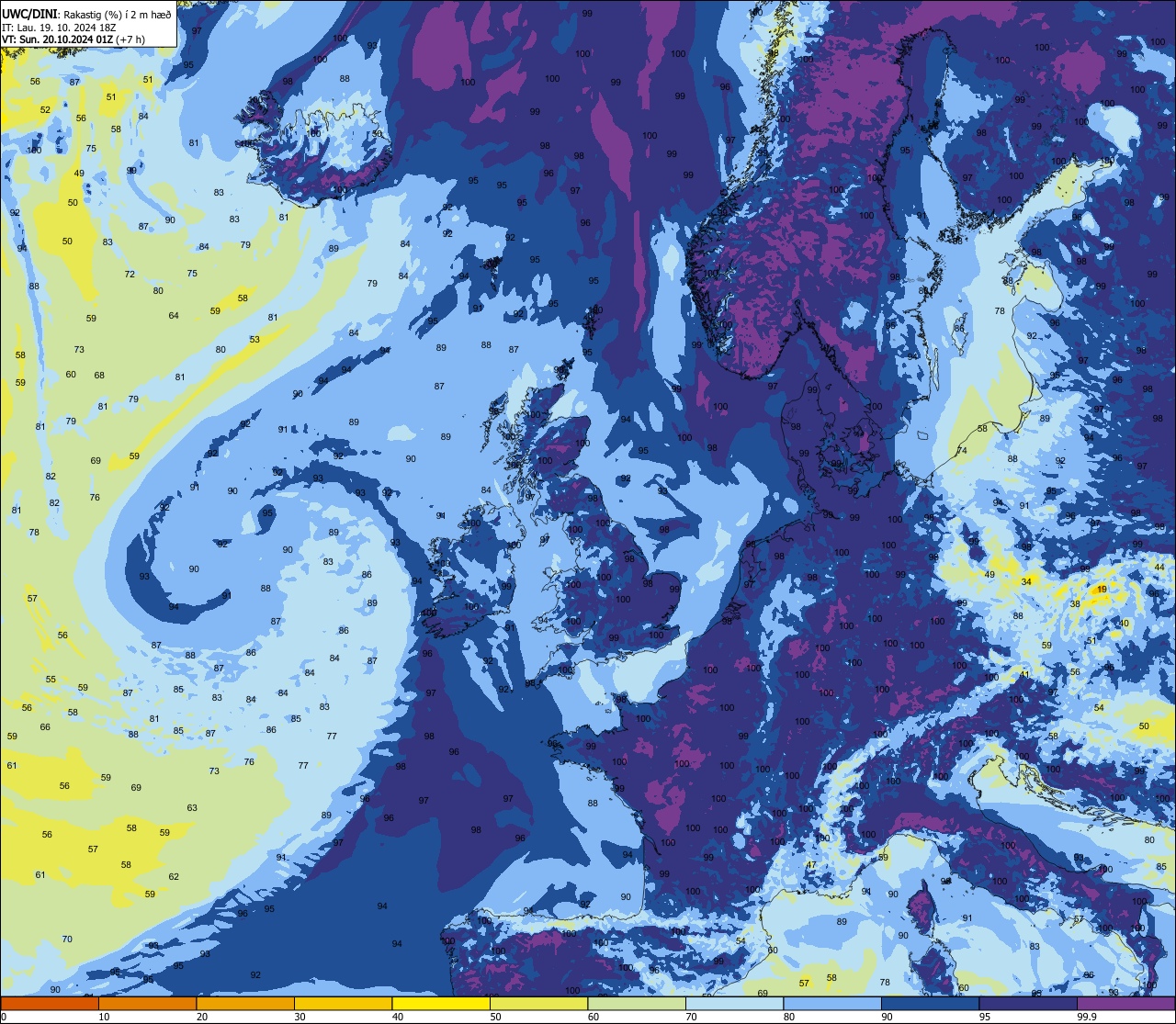Click the humidity value '52' on the map
1176x1024 pixels.
45,110
